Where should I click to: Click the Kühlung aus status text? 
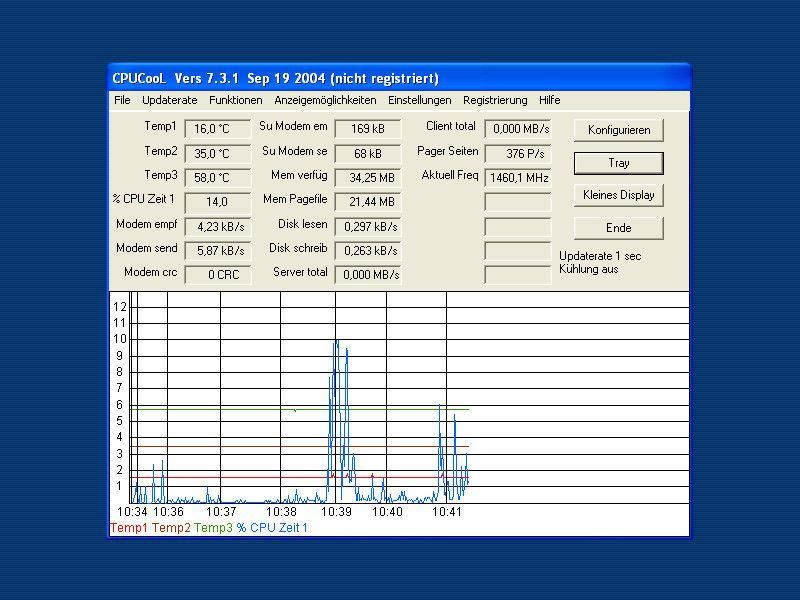click(x=588, y=269)
